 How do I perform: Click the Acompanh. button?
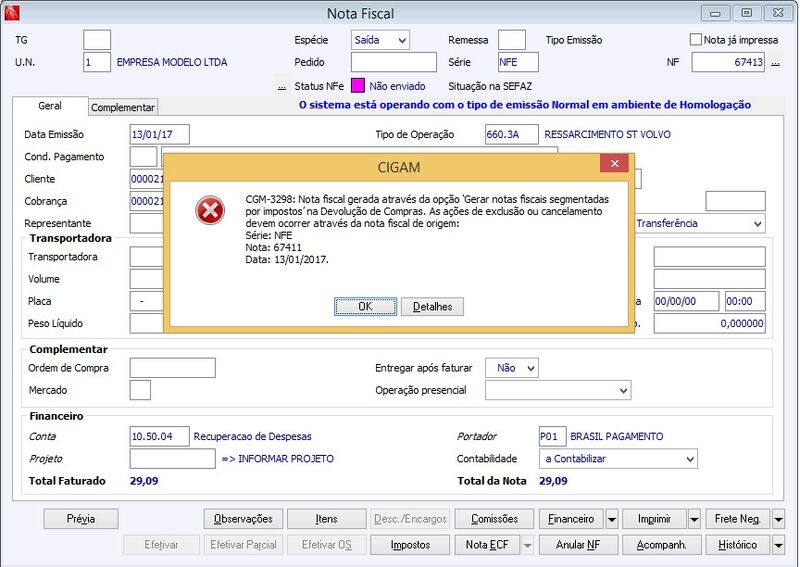662,545
